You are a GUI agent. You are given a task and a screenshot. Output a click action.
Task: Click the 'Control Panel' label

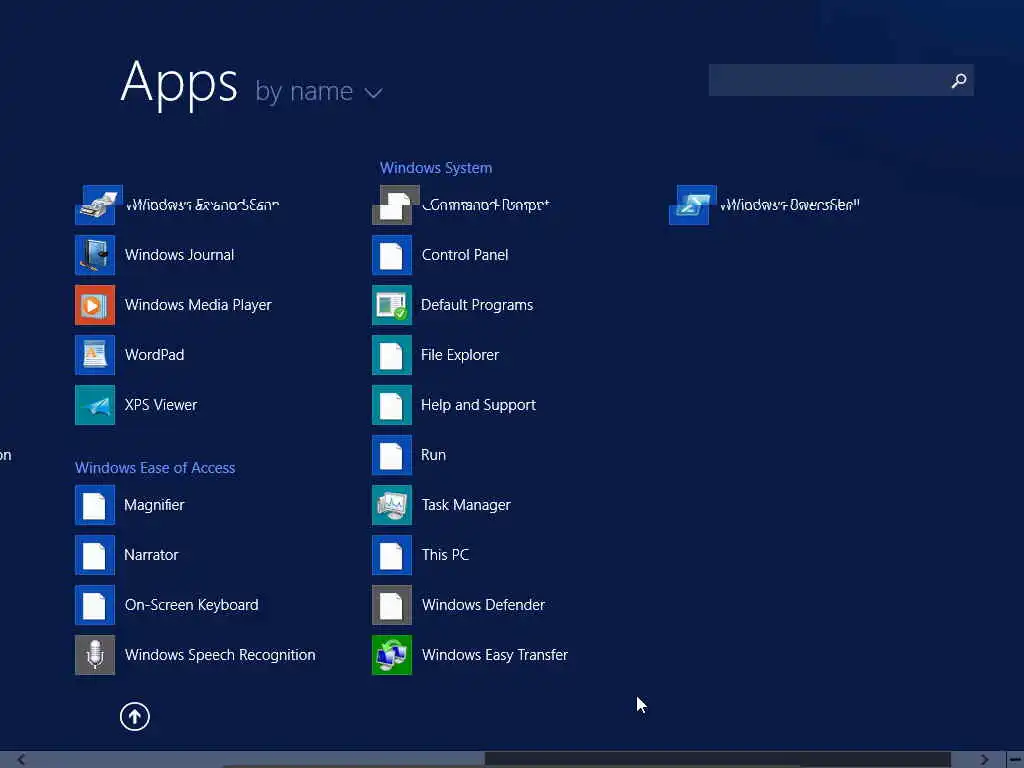[x=465, y=255]
